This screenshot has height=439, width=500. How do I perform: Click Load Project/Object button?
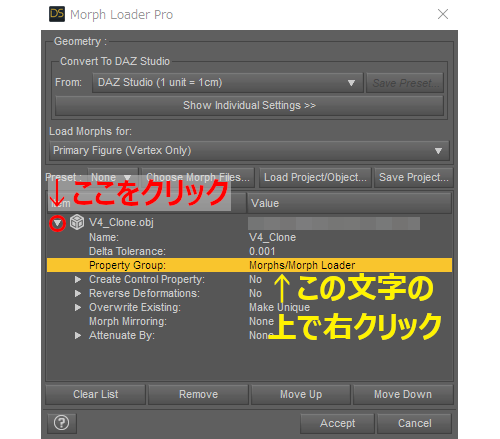pyautogui.click(x=315, y=177)
